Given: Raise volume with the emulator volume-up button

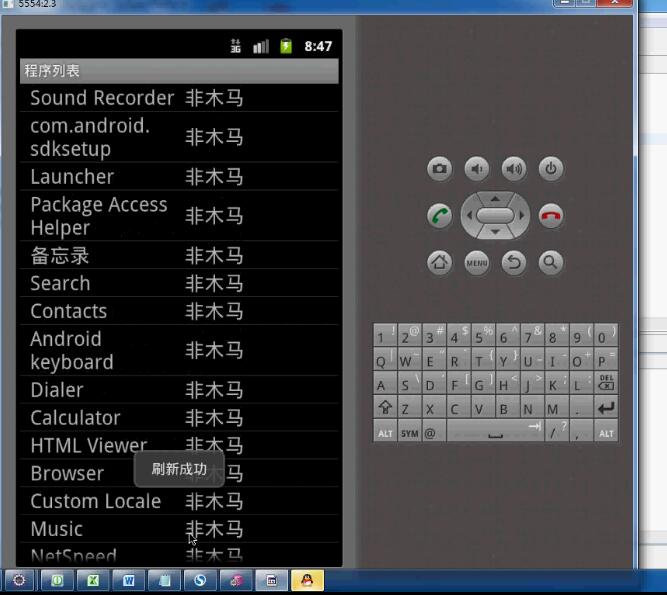Looking at the screenshot, I should point(514,169).
